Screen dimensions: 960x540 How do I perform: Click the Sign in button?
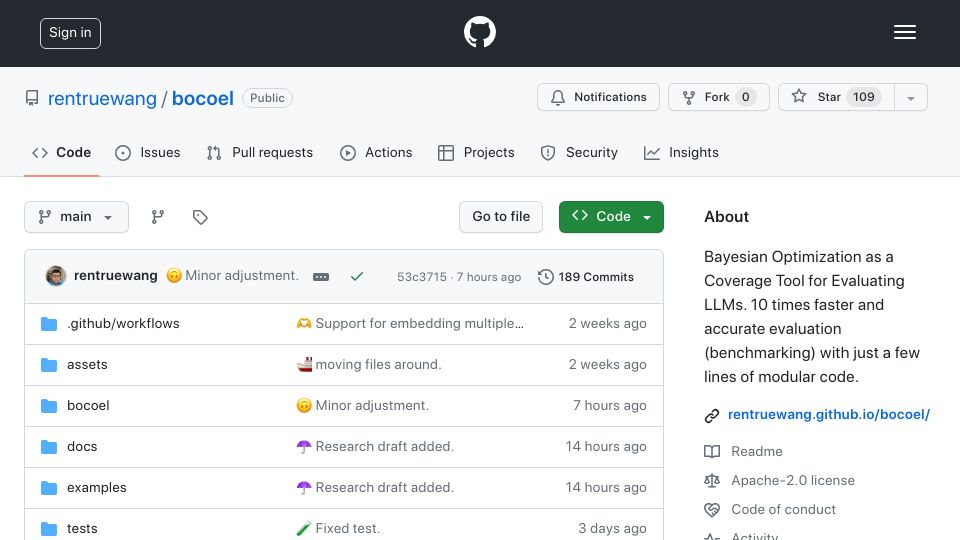click(70, 33)
